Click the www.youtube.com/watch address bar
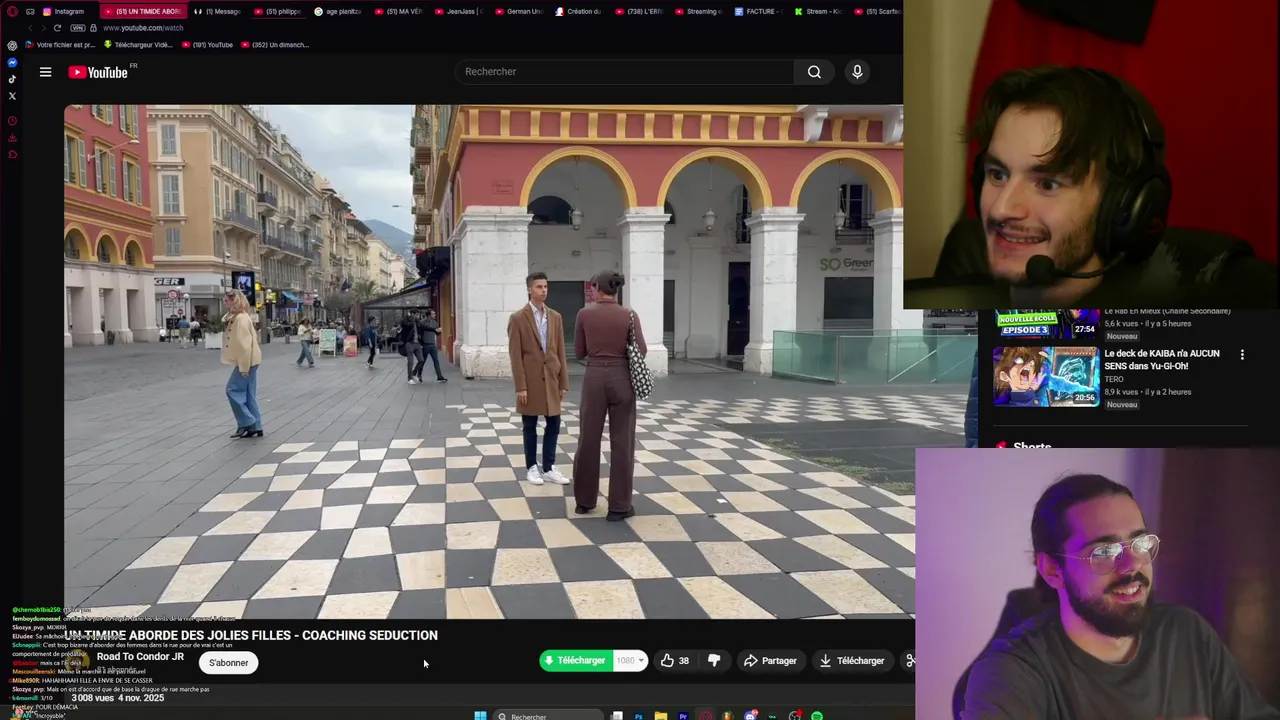1280x720 pixels. click(x=143, y=28)
